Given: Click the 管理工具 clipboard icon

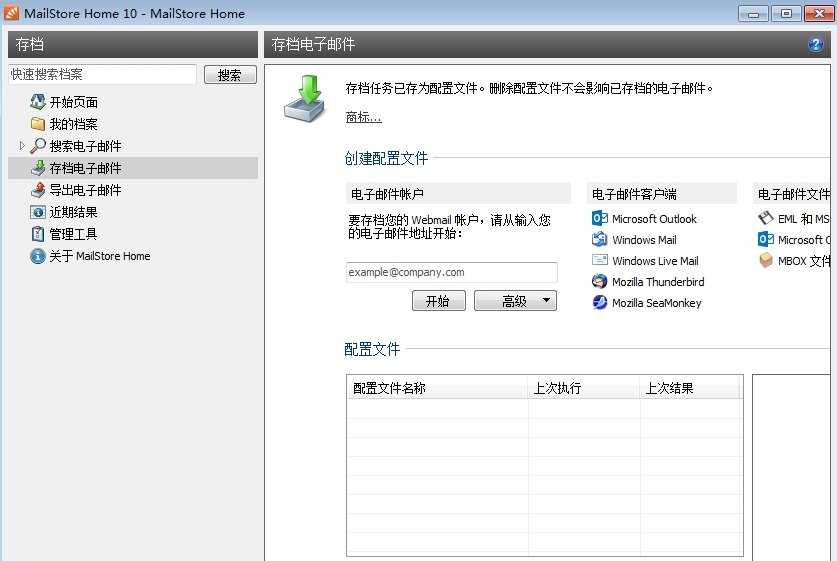Looking at the screenshot, I should tap(37, 234).
